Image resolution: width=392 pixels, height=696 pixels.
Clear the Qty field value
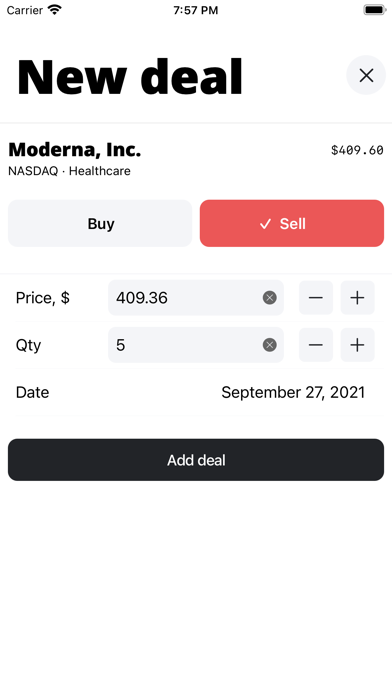coord(269,345)
